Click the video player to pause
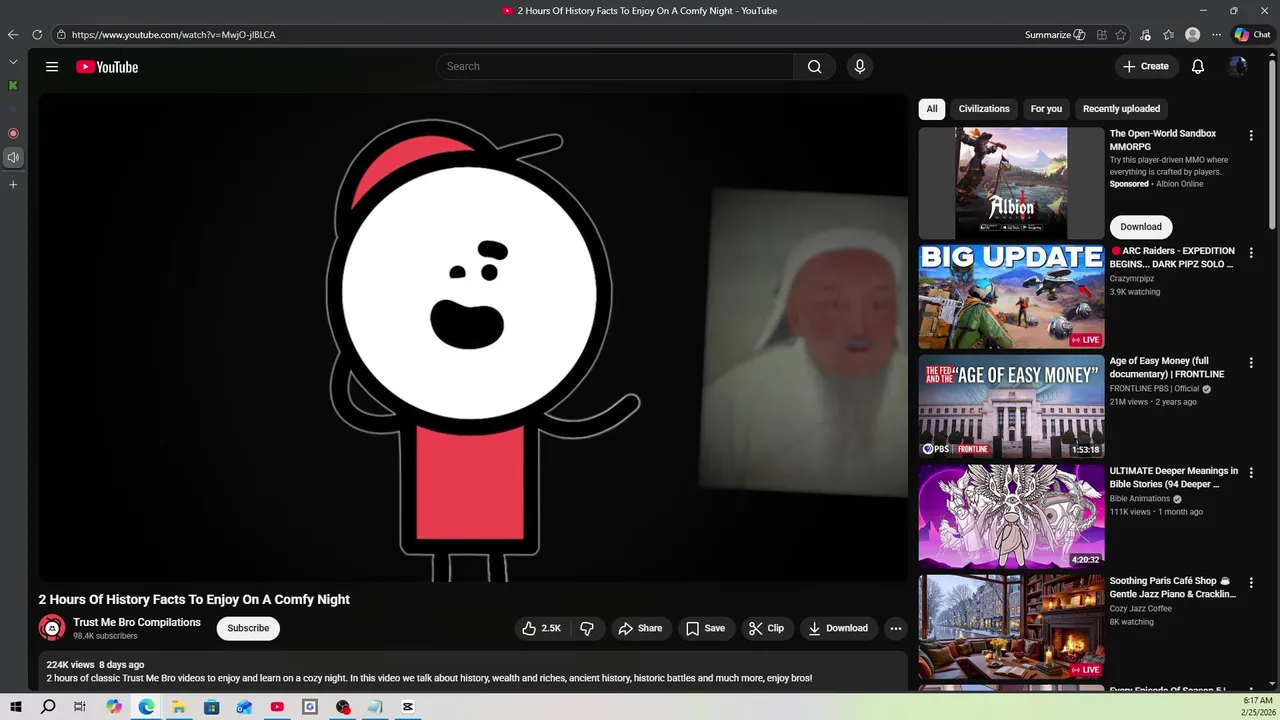 pos(473,338)
